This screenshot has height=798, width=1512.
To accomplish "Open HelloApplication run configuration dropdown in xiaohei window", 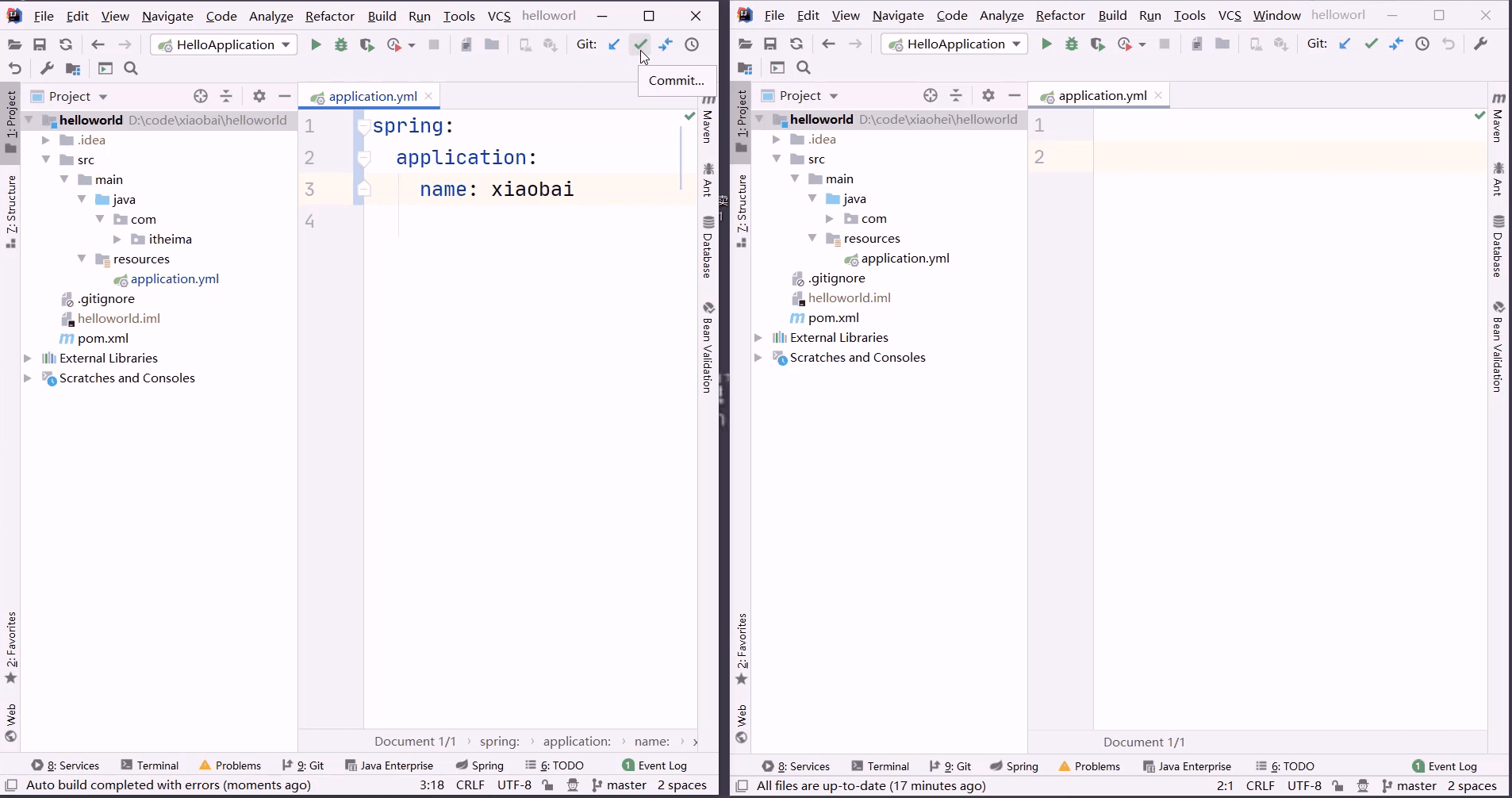I will (955, 44).
